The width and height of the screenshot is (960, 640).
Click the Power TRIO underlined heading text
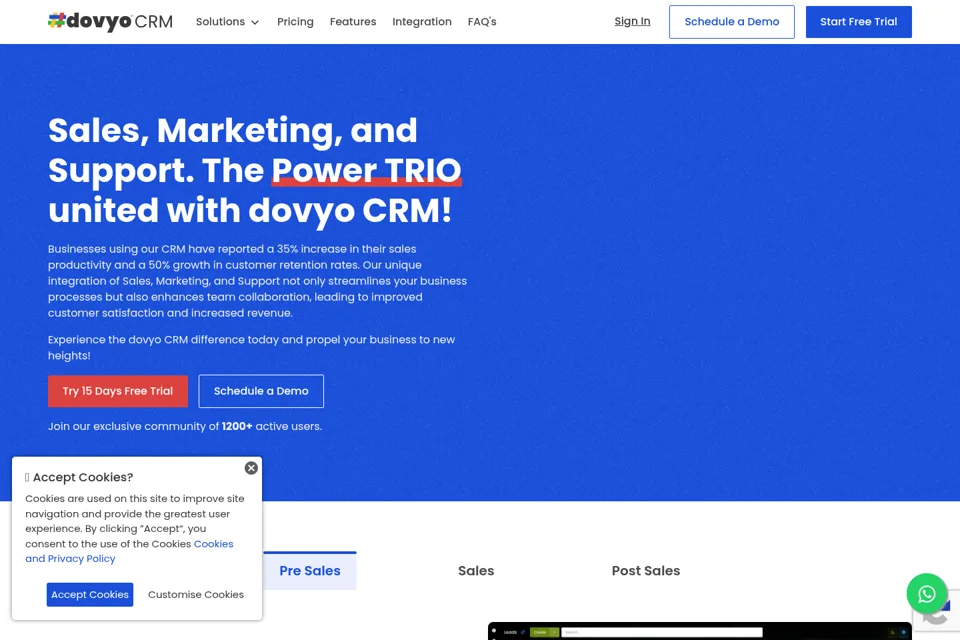click(366, 170)
